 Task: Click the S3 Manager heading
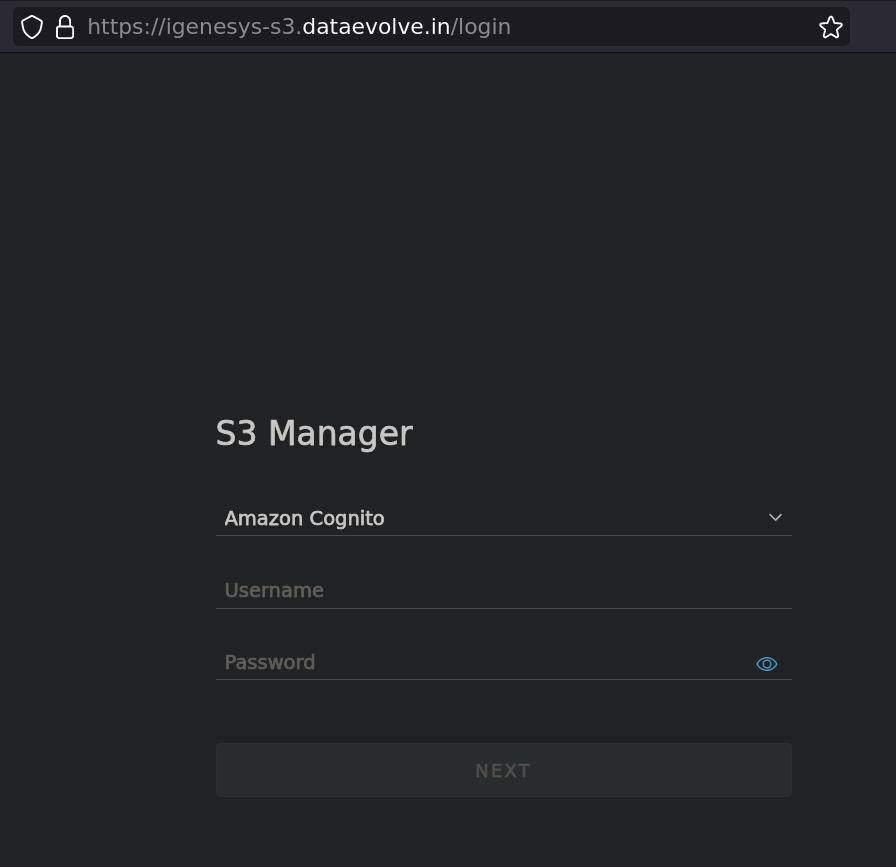[314, 433]
